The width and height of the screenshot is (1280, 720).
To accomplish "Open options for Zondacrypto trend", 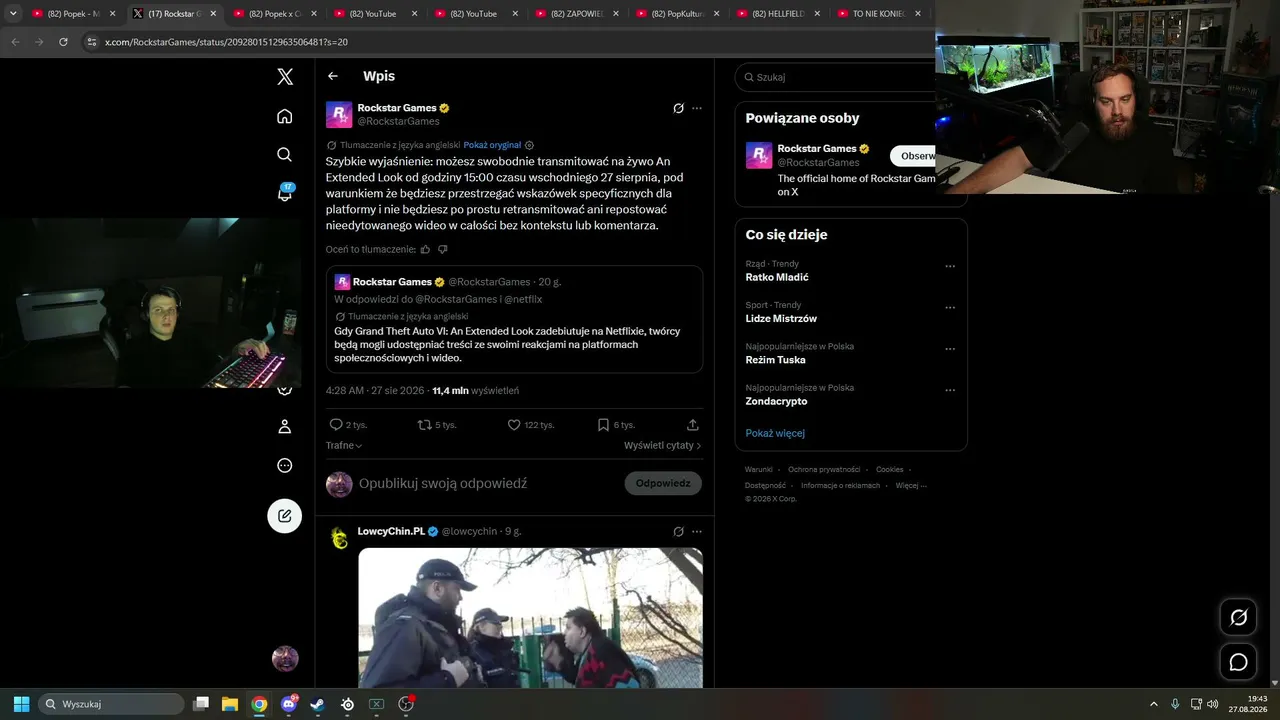I will click(x=950, y=390).
